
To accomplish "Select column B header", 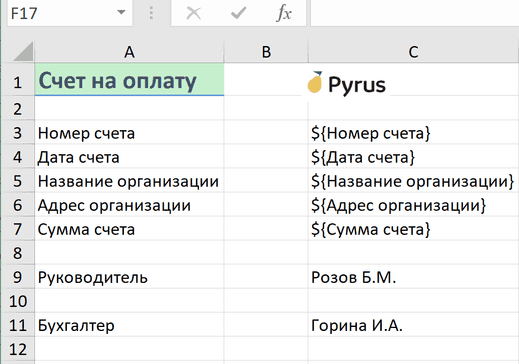I will [266, 52].
